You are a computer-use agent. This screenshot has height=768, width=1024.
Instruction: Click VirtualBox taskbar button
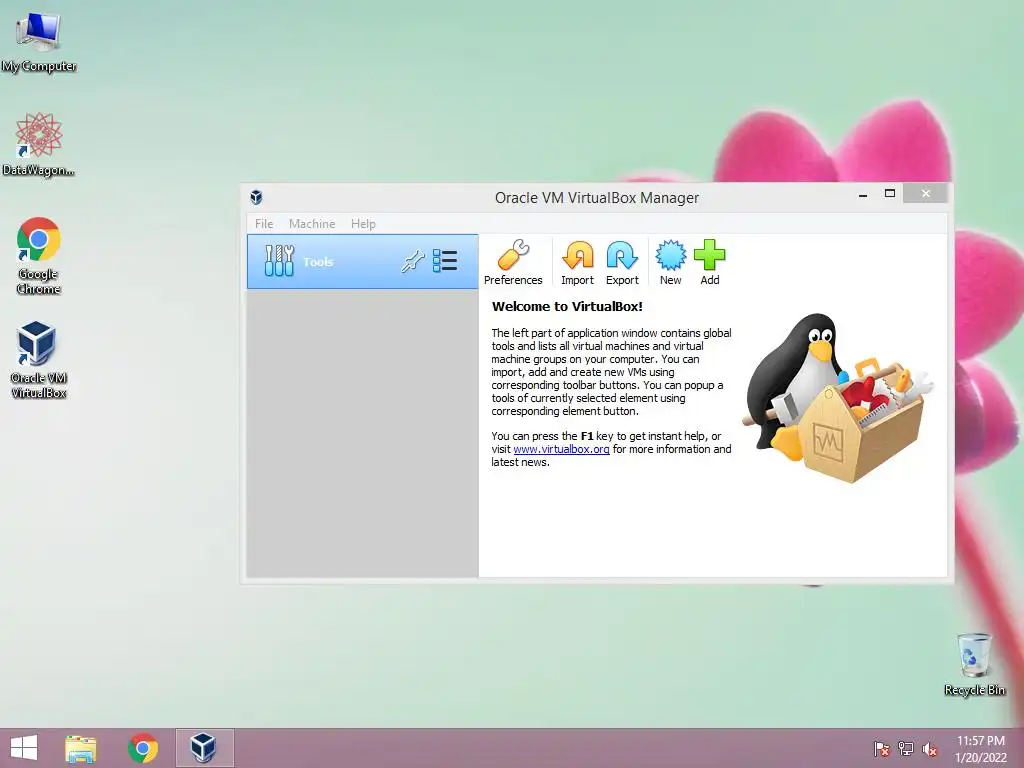[x=204, y=748]
